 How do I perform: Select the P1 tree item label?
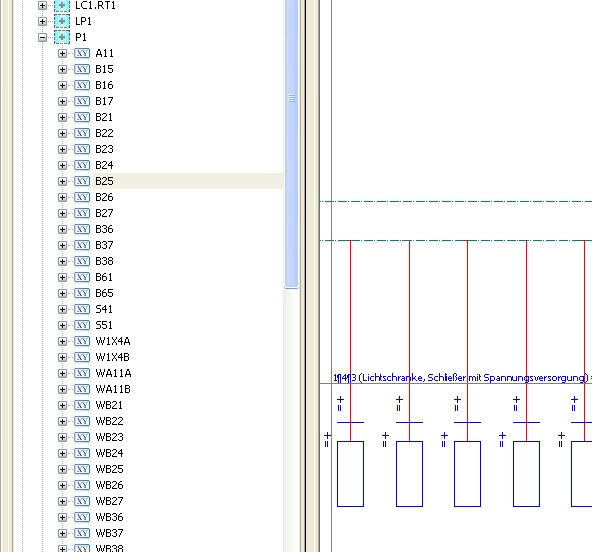tap(81, 37)
